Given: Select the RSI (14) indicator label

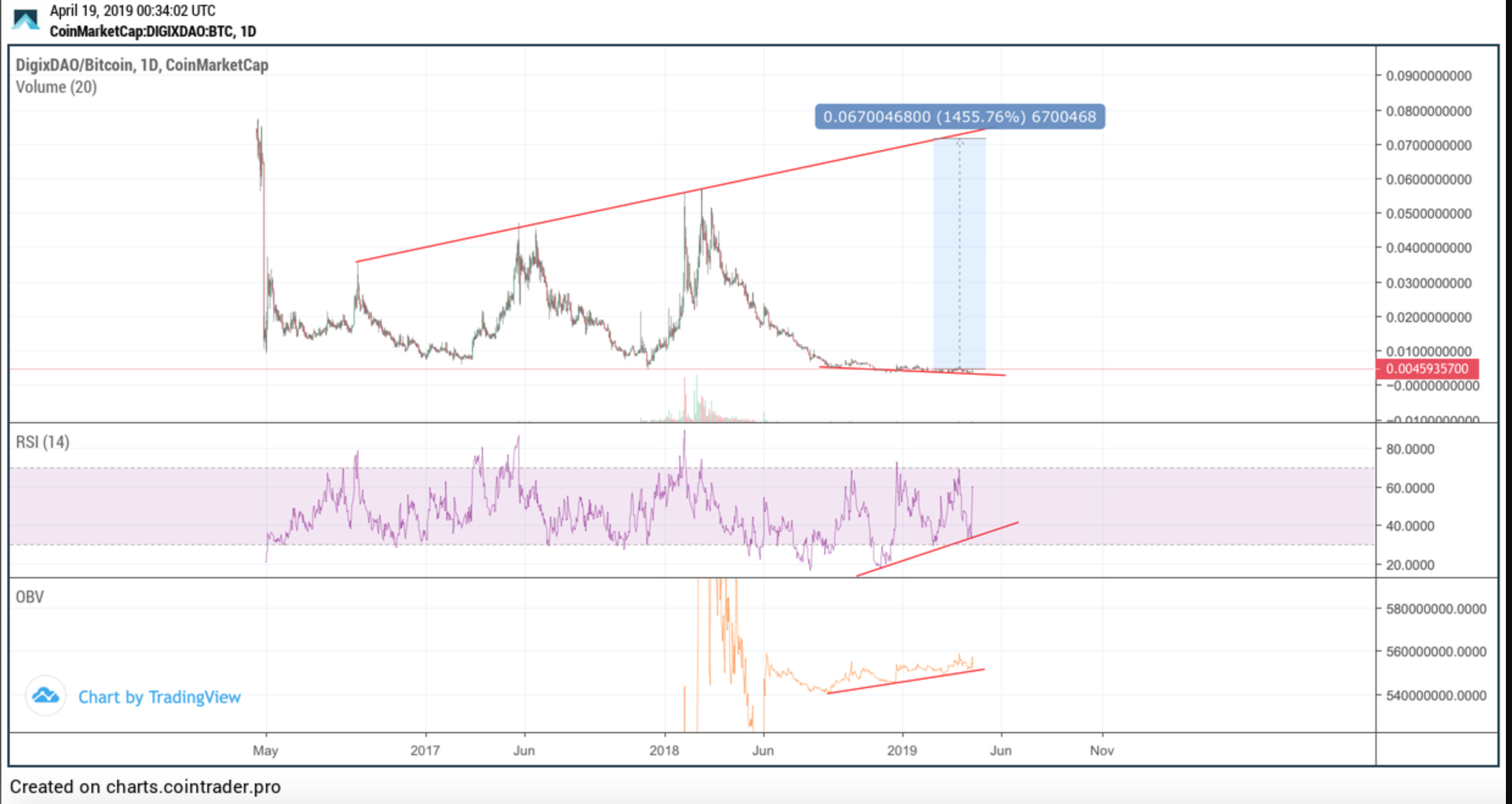Looking at the screenshot, I should [42, 442].
